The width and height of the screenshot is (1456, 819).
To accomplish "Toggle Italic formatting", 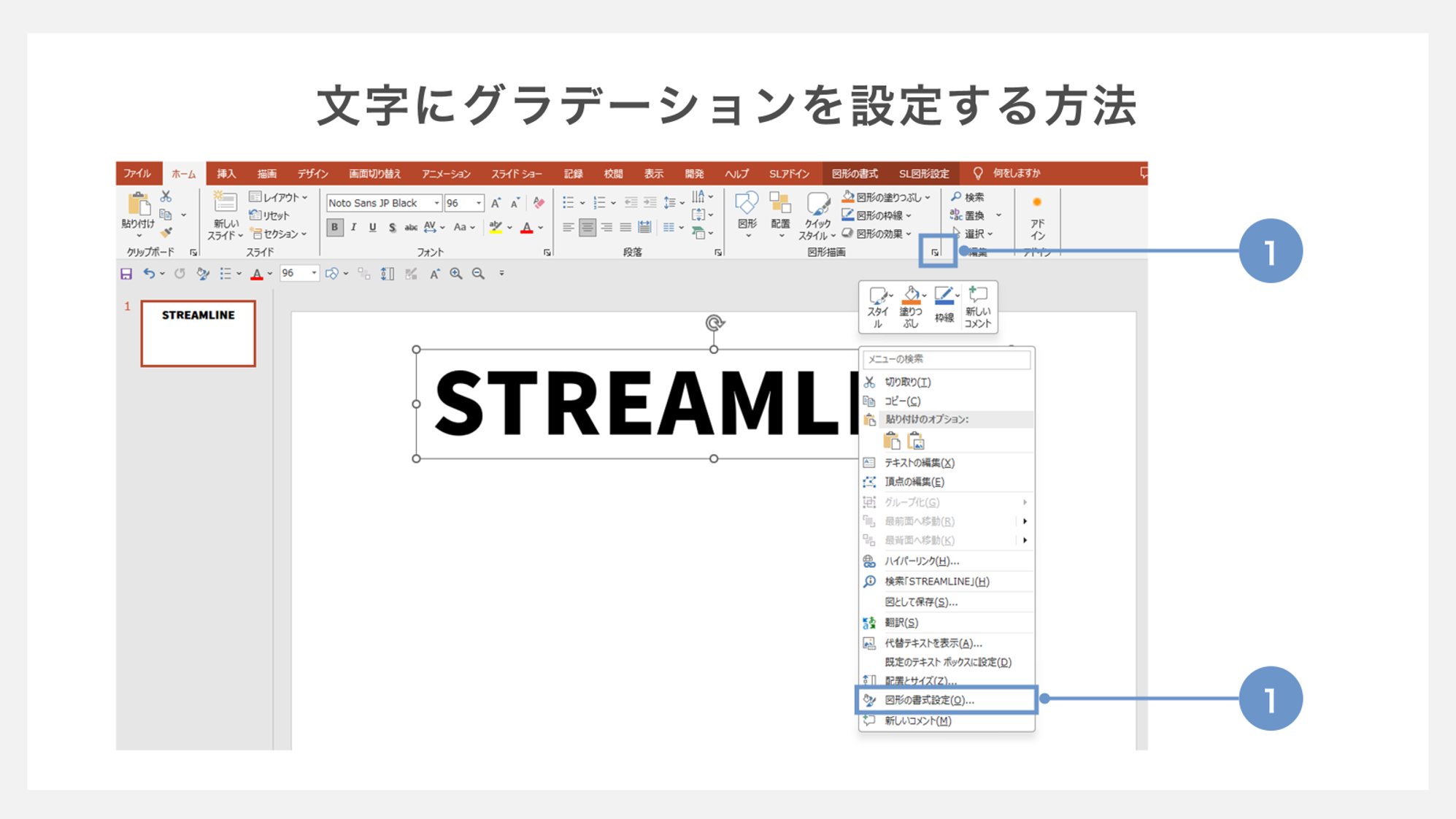I will 354,228.
